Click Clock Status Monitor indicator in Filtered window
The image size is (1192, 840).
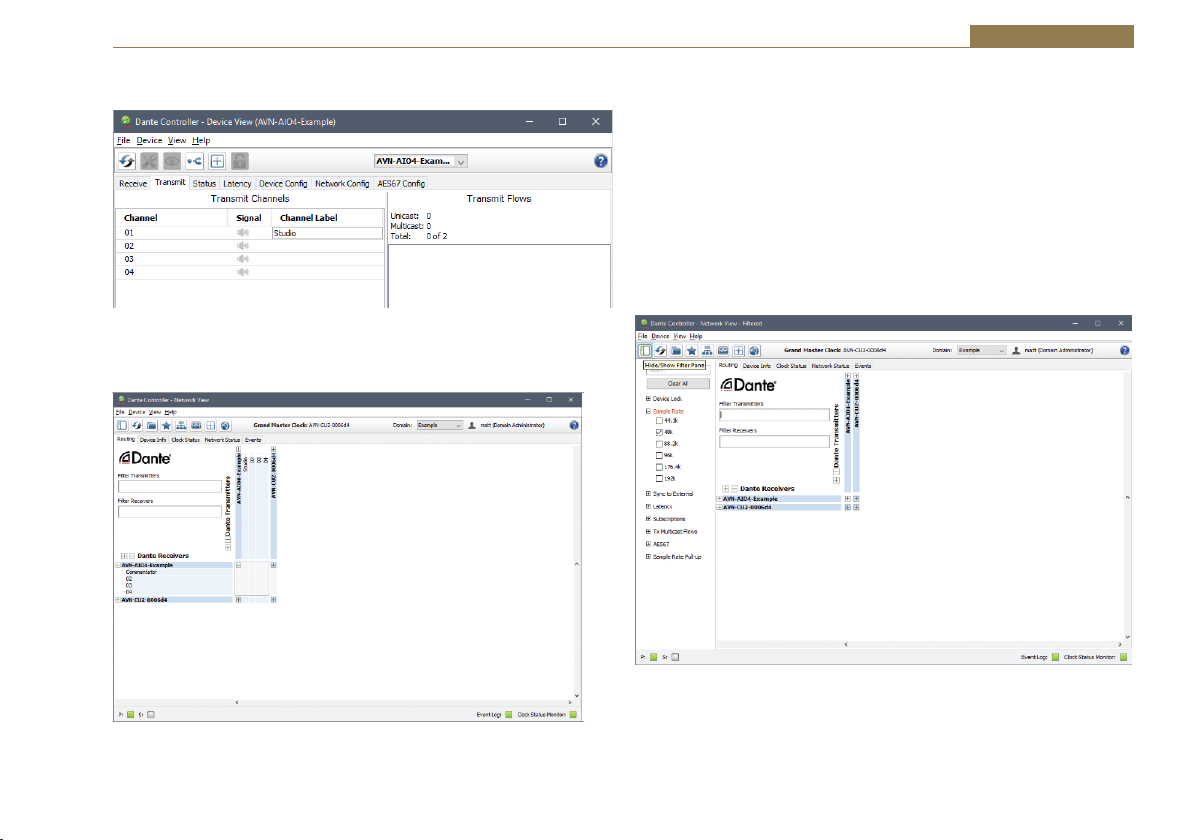click(x=1124, y=658)
